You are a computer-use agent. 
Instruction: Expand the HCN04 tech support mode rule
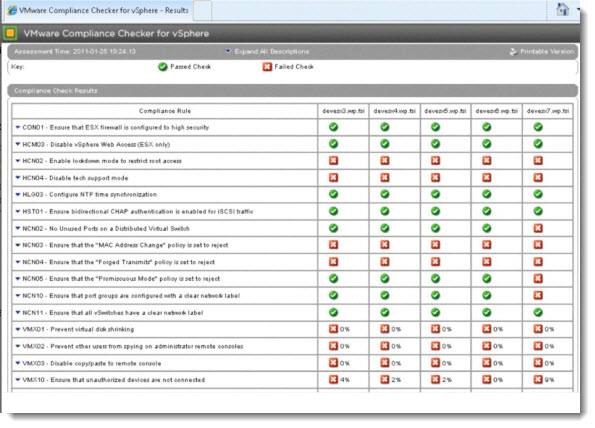[18, 178]
